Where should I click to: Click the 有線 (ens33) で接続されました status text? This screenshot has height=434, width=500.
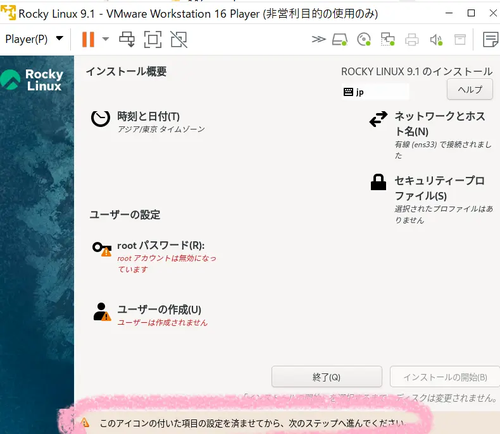tap(443, 150)
